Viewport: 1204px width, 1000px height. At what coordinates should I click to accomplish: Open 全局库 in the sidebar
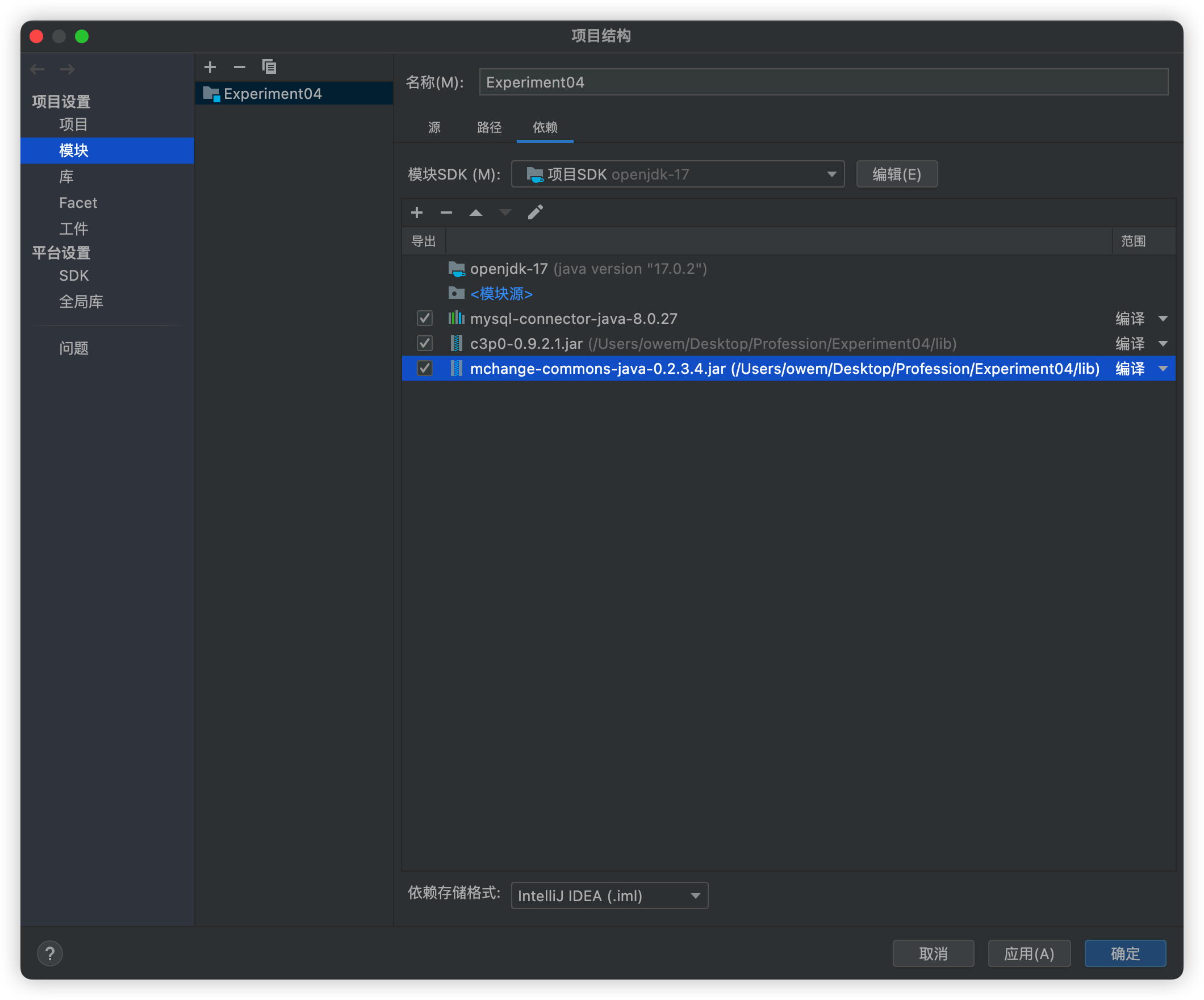click(81, 302)
